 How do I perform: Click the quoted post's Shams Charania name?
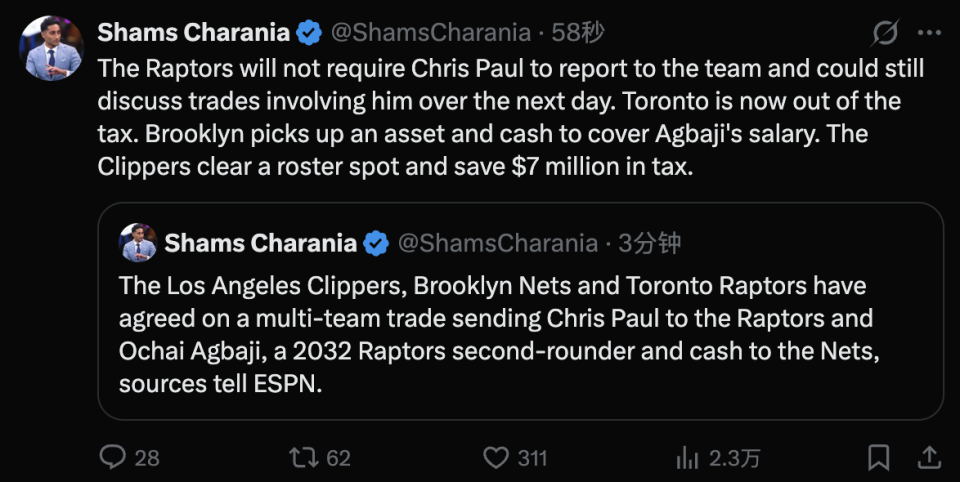click(x=260, y=243)
